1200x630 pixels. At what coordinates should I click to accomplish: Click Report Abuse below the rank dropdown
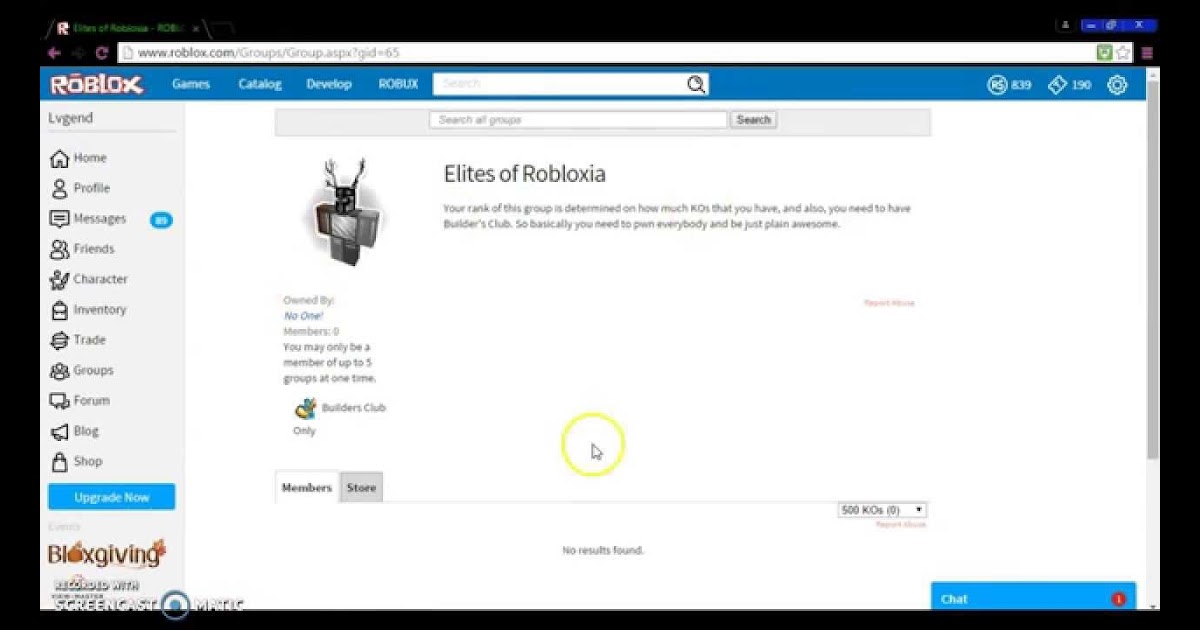point(901,524)
